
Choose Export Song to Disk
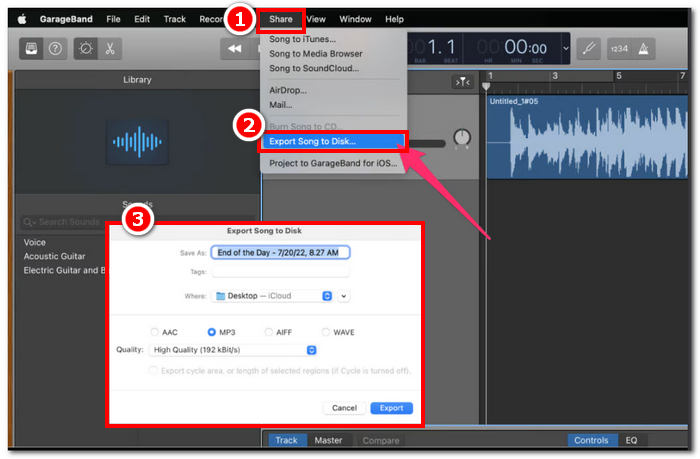(x=333, y=142)
